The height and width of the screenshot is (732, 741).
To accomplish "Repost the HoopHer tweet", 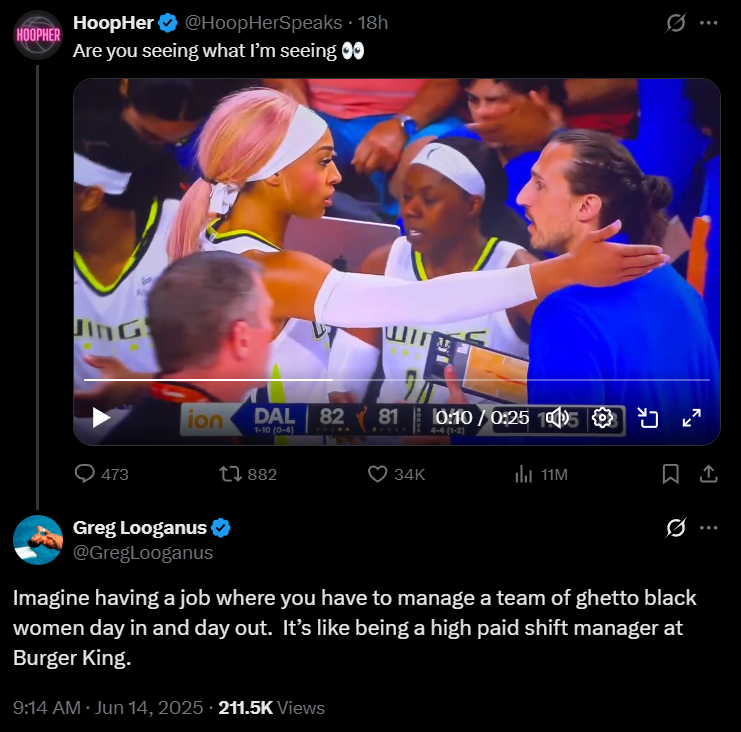I will (x=248, y=474).
